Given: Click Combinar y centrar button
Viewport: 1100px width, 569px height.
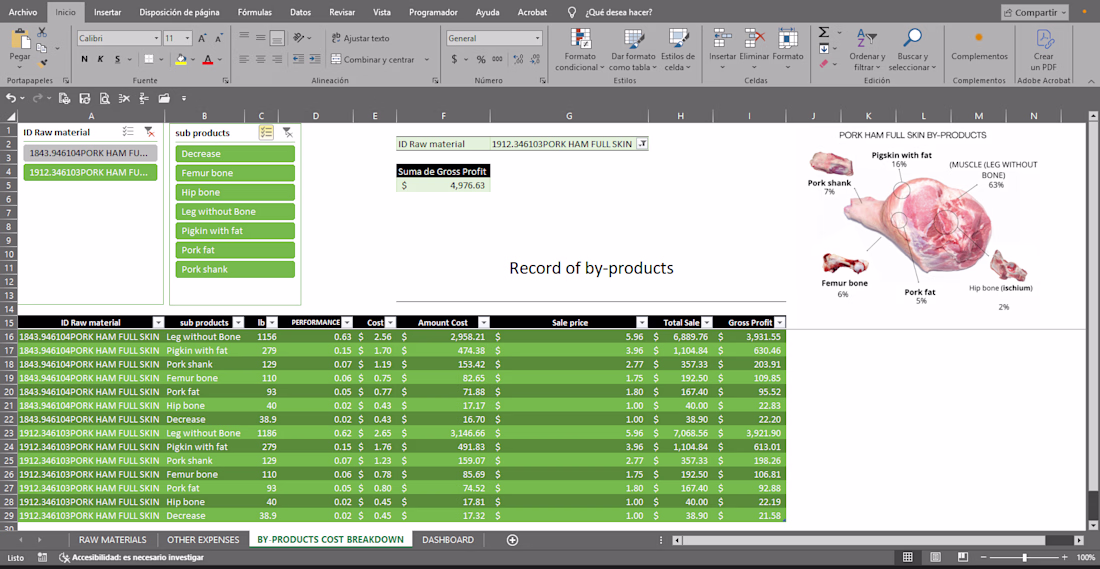Looking at the screenshot, I should [x=372, y=60].
